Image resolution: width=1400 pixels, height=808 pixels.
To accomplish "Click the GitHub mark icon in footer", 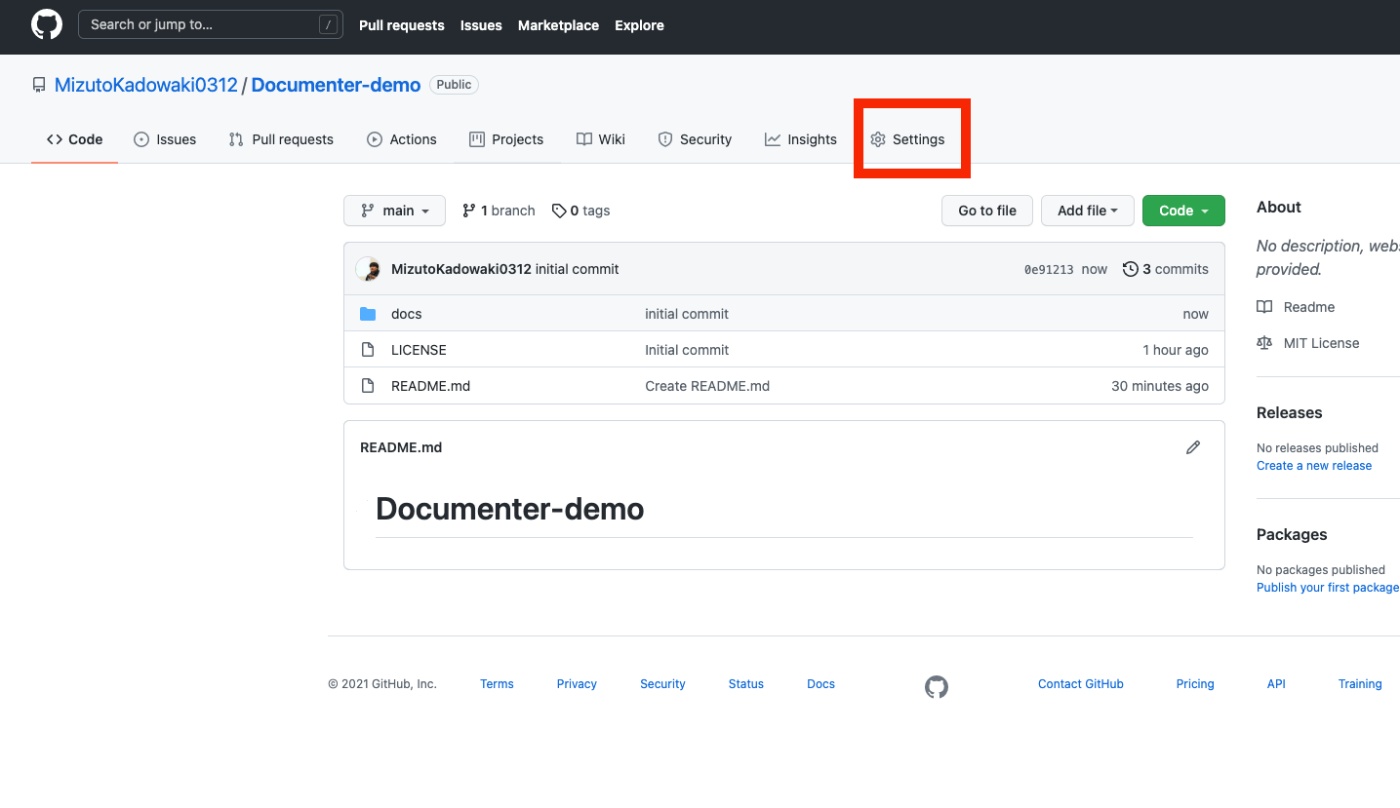I will pos(936,687).
